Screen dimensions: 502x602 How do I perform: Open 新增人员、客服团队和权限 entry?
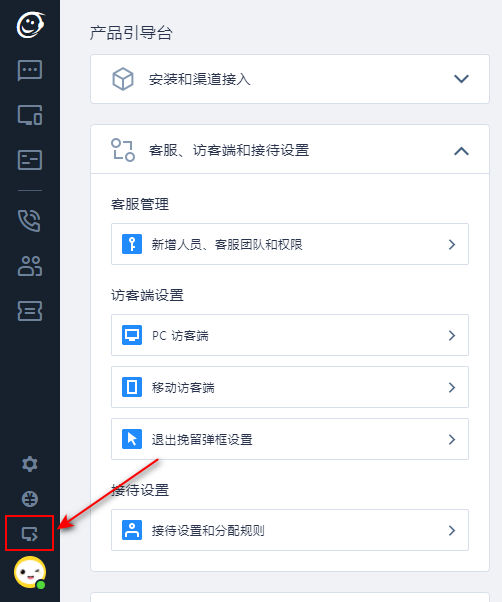(x=290, y=244)
